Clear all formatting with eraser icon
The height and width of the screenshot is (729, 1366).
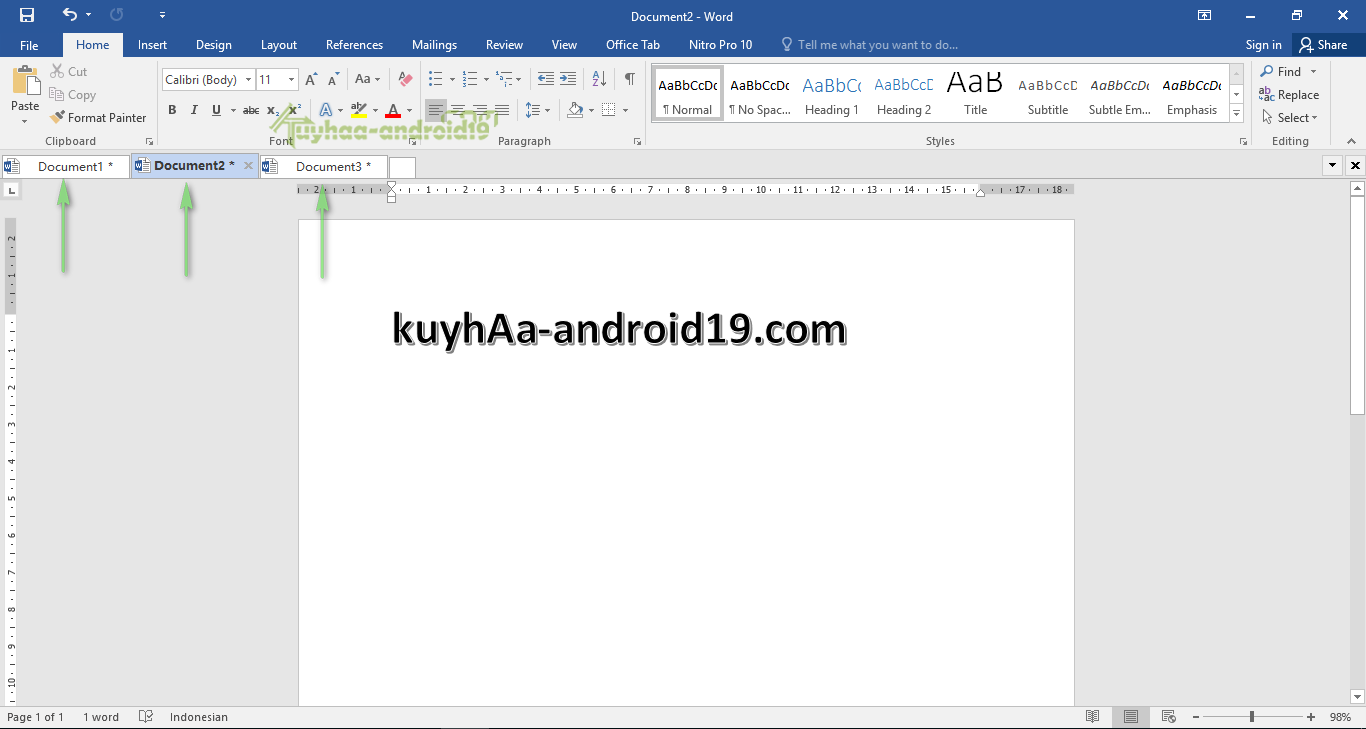[x=405, y=79]
